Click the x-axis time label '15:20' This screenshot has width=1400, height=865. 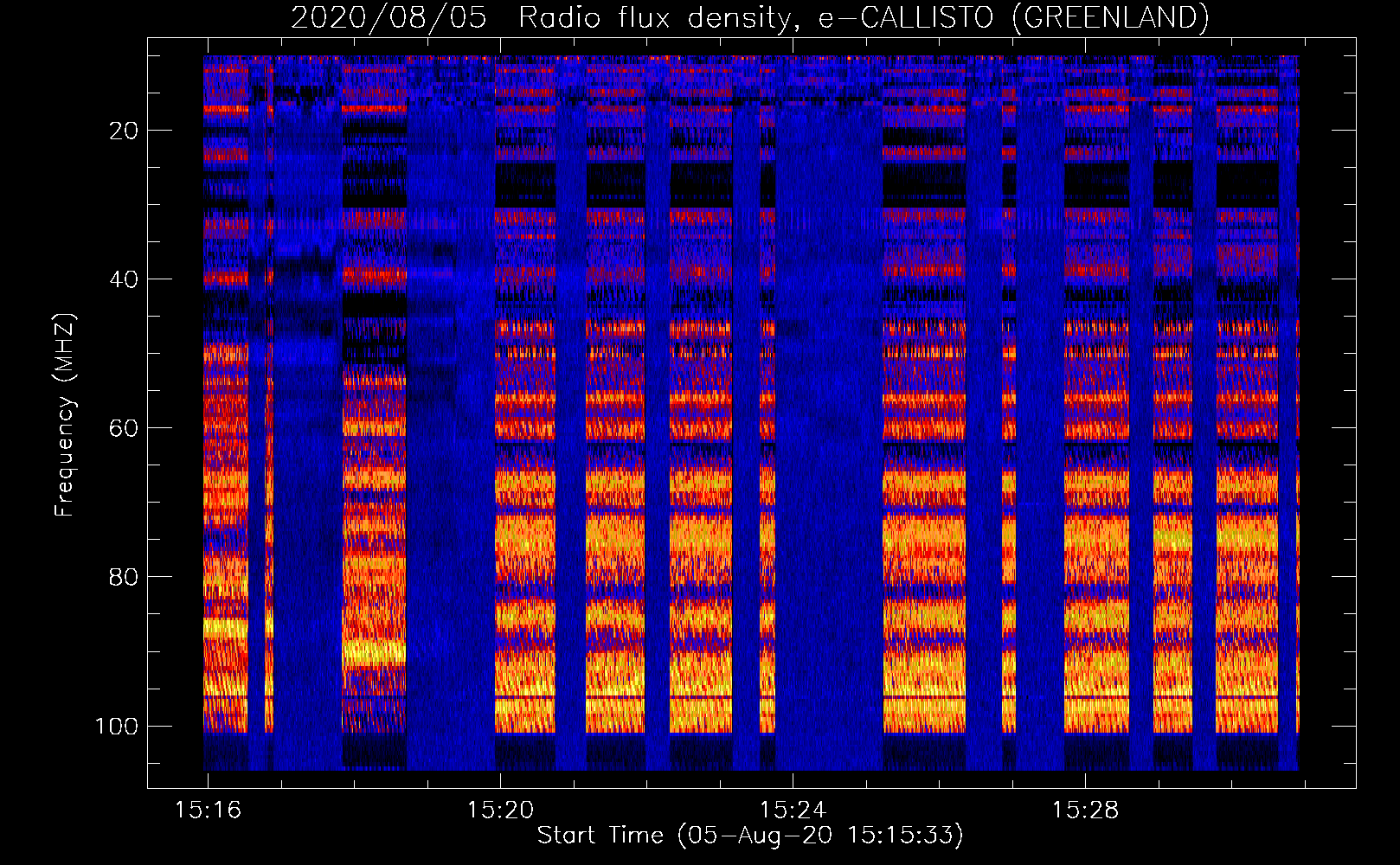[x=500, y=811]
